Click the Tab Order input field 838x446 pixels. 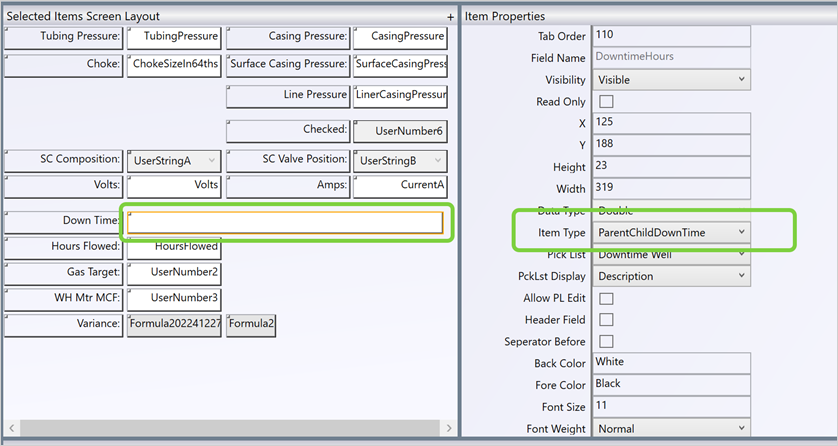671,36
